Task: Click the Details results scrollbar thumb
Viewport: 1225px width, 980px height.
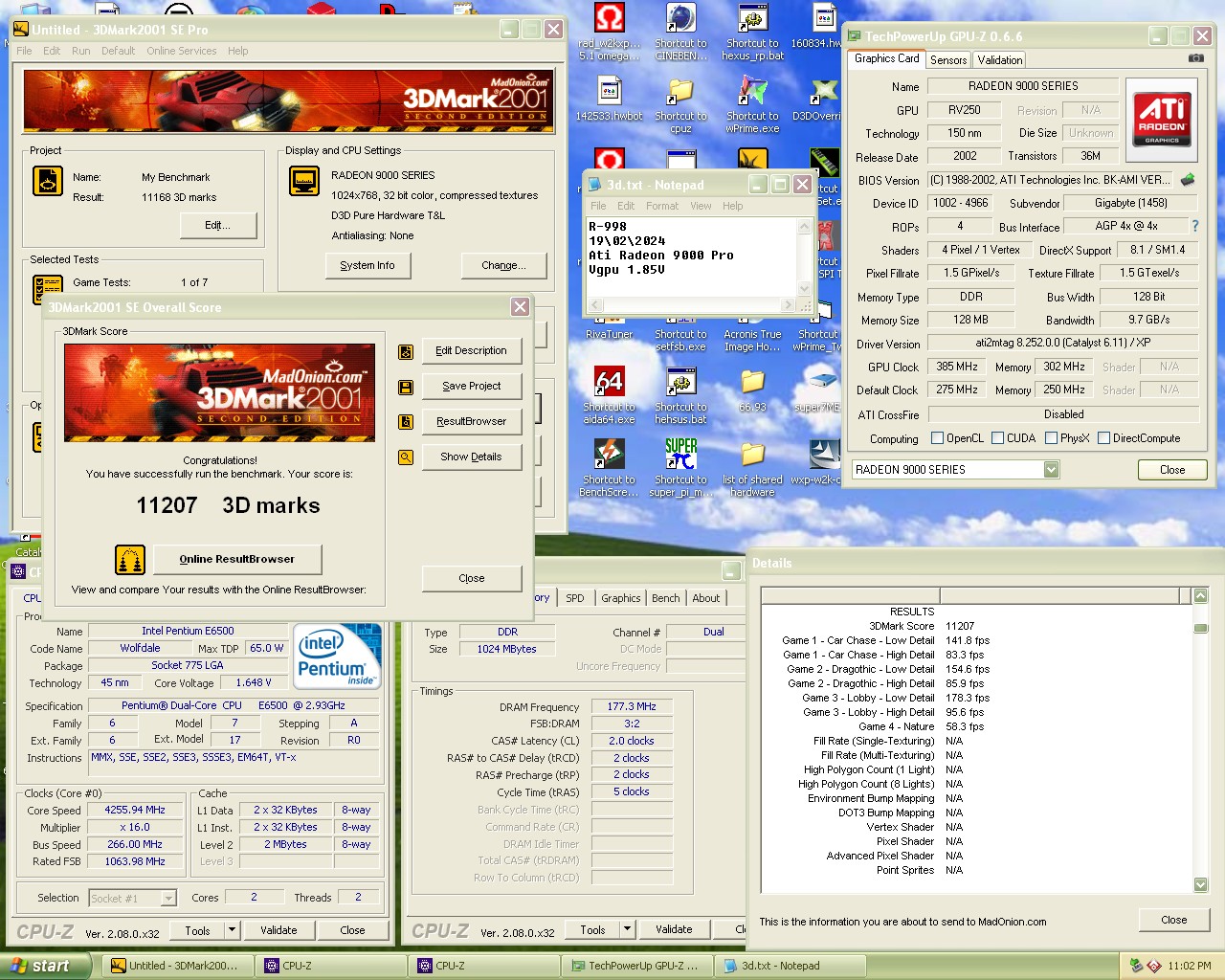Action: 1200,628
